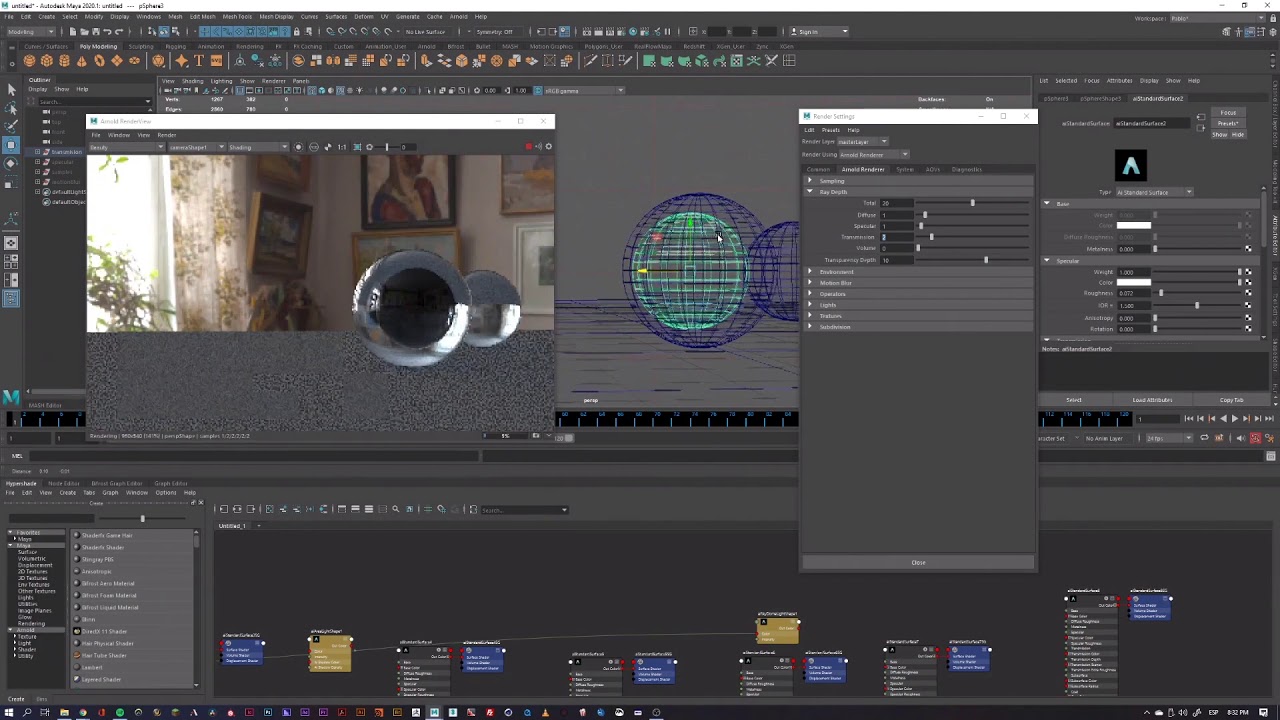Toggle the IOR map checker button
Viewport: 1280px width, 720px height.
1248,306
